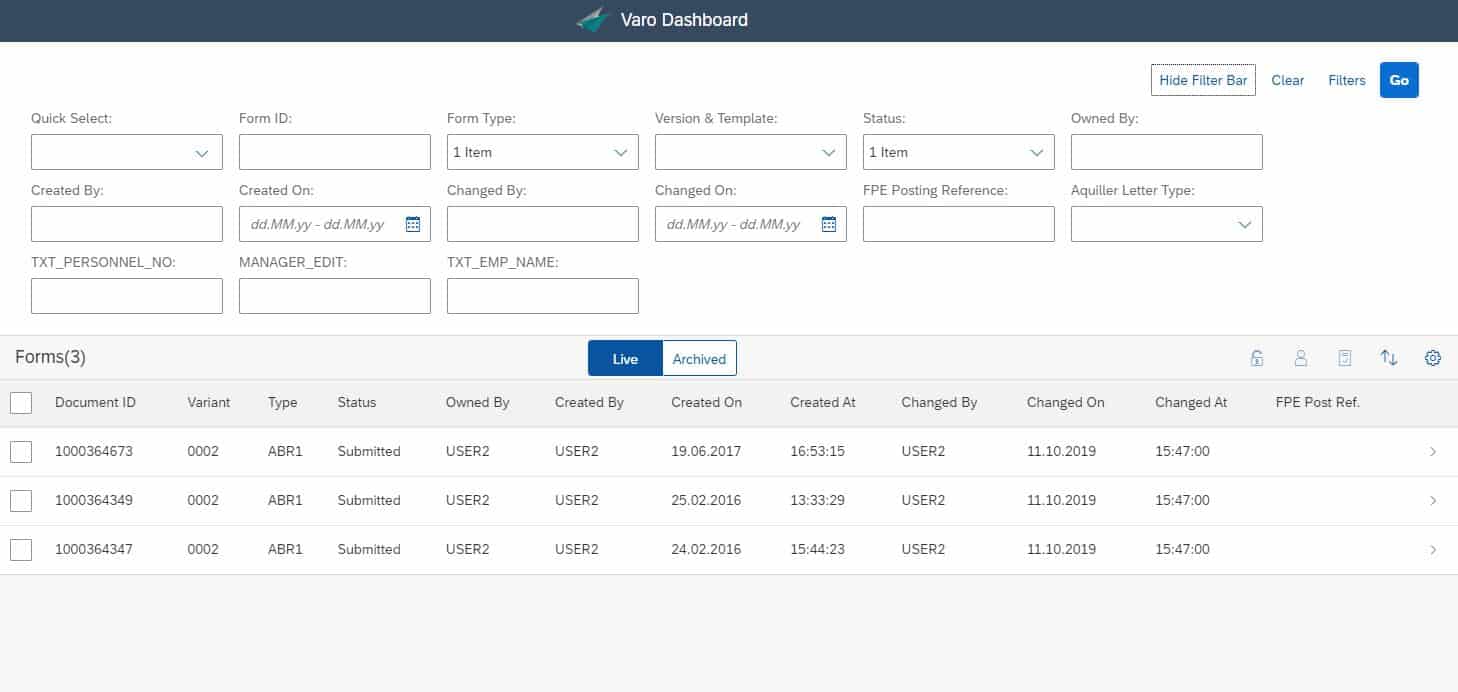Open table settings via the gear icon
This screenshot has width=1458, height=692.
1433,357
